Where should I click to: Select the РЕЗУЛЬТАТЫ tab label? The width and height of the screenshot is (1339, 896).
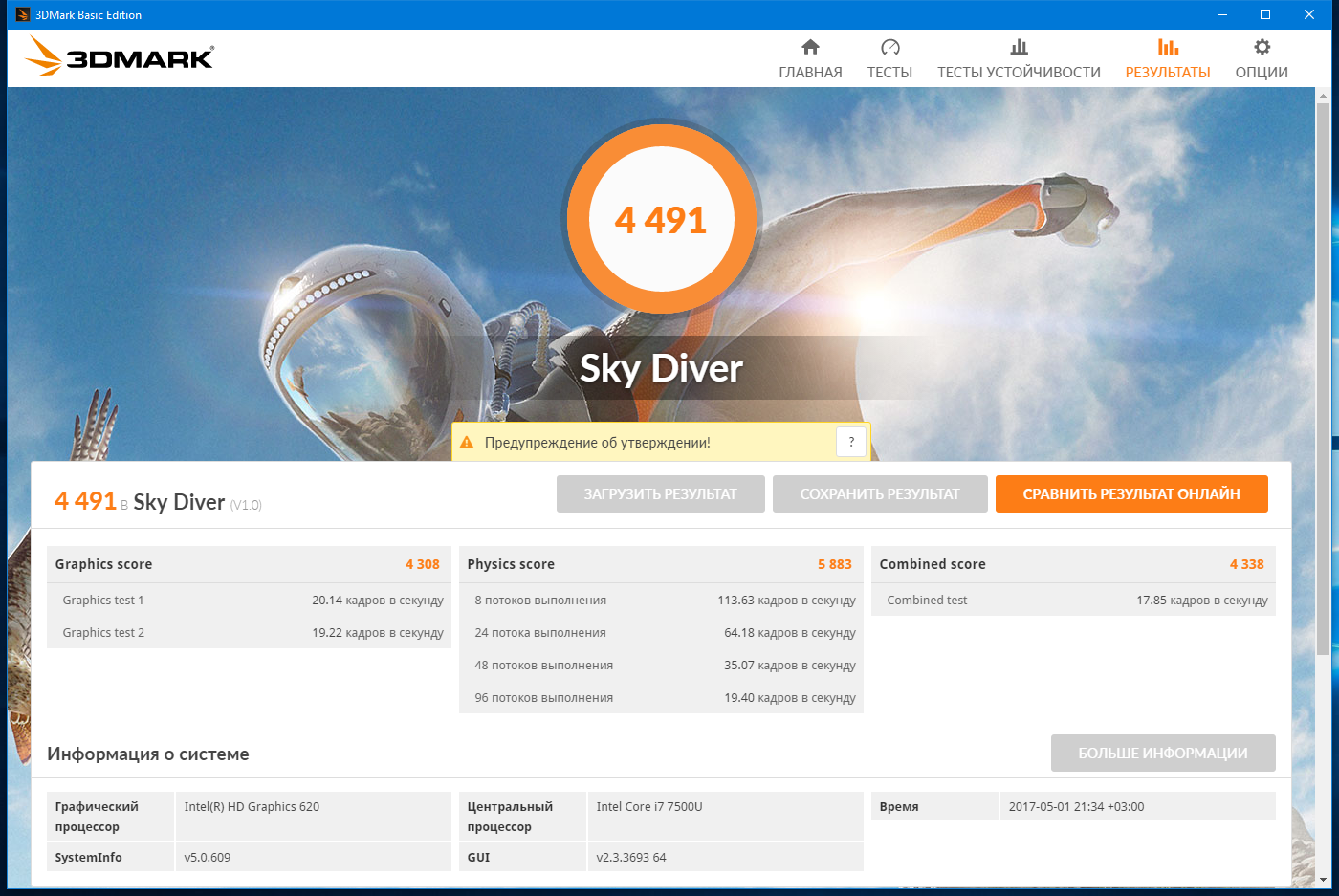click(x=1168, y=73)
